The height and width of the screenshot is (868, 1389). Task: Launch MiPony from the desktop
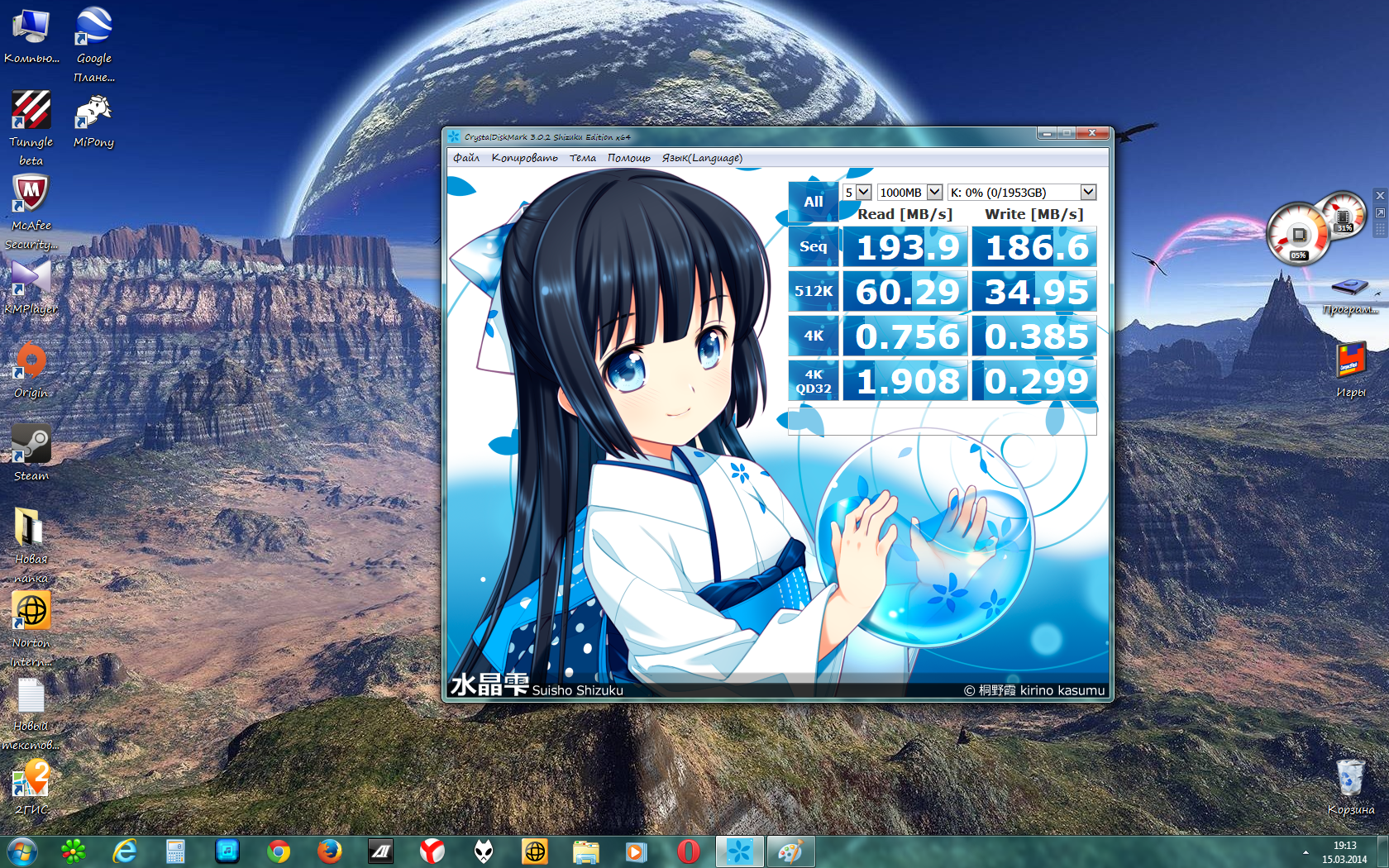coord(93,121)
